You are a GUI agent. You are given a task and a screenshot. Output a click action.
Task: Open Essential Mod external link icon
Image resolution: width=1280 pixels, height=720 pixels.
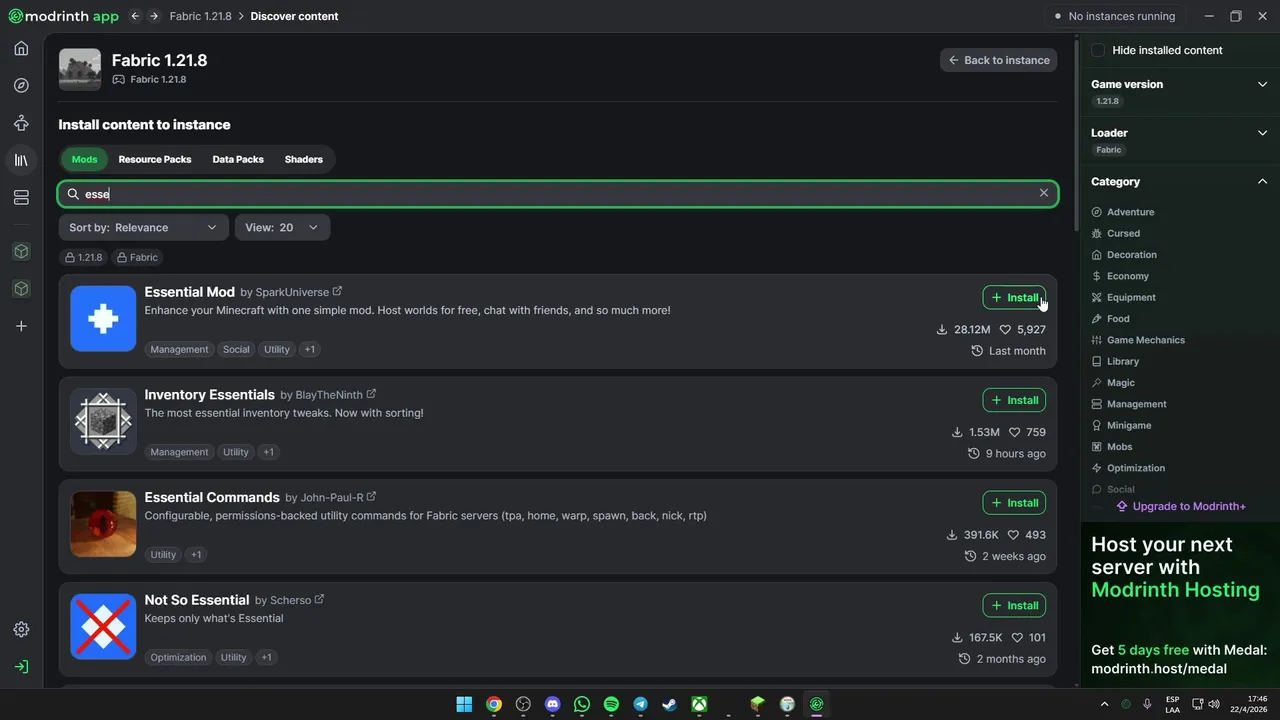pos(337,291)
